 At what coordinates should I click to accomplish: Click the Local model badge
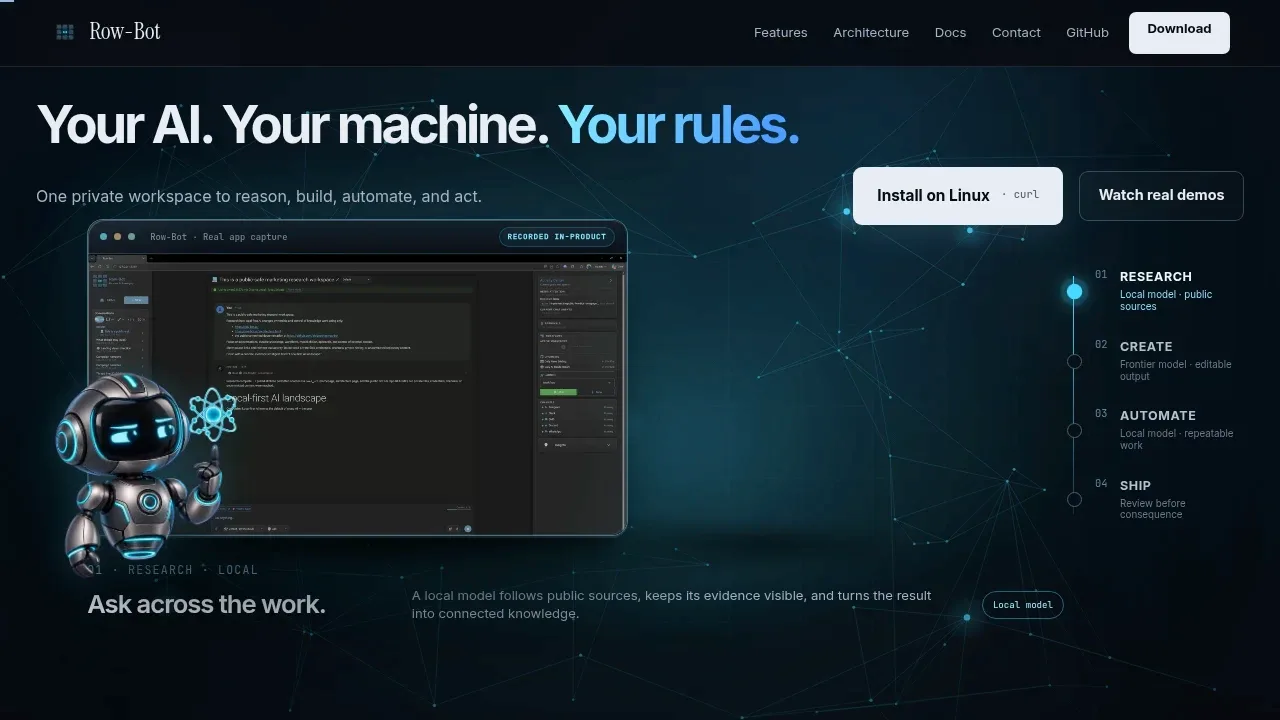click(1022, 605)
